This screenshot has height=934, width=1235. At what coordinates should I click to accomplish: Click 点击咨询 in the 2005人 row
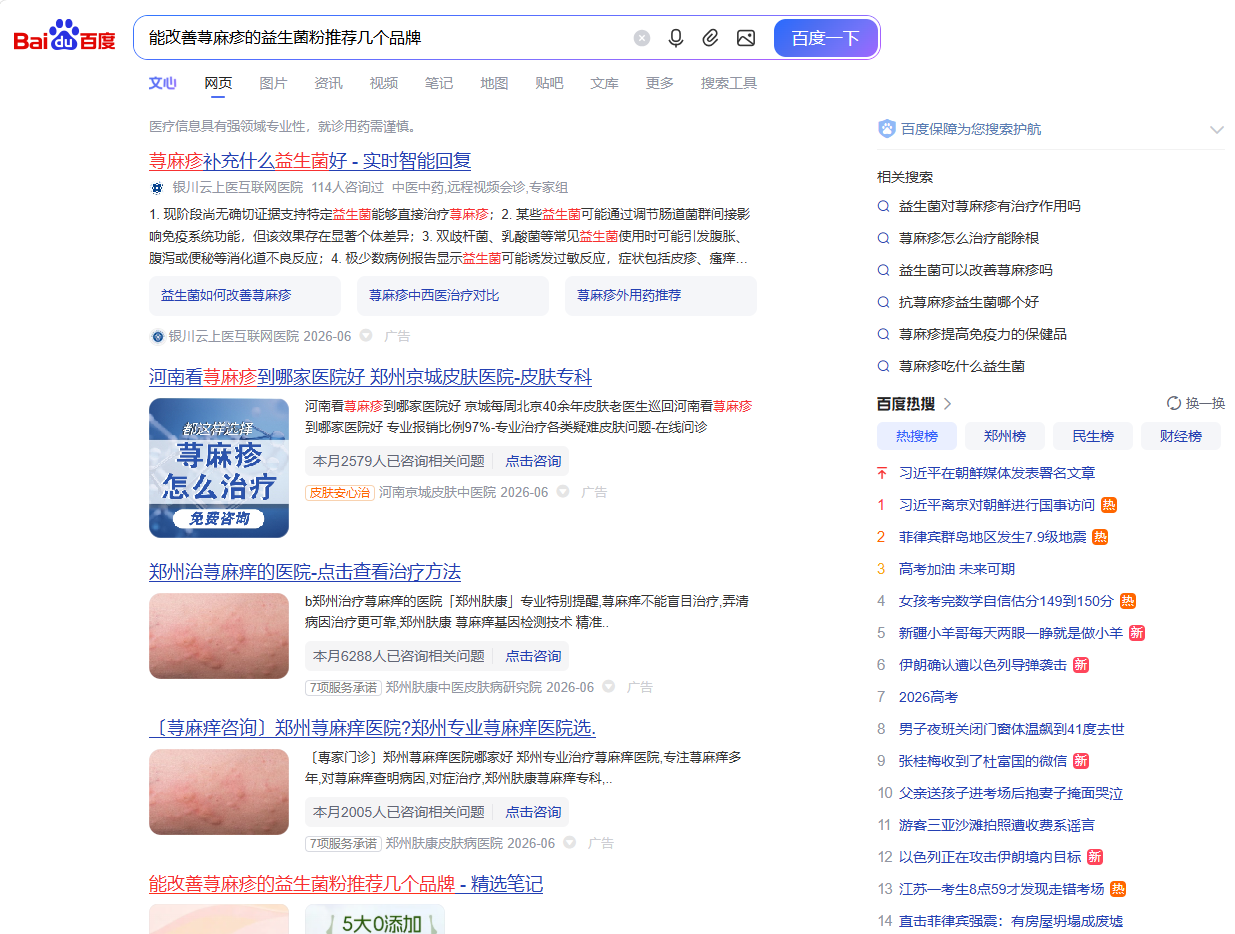tap(533, 812)
